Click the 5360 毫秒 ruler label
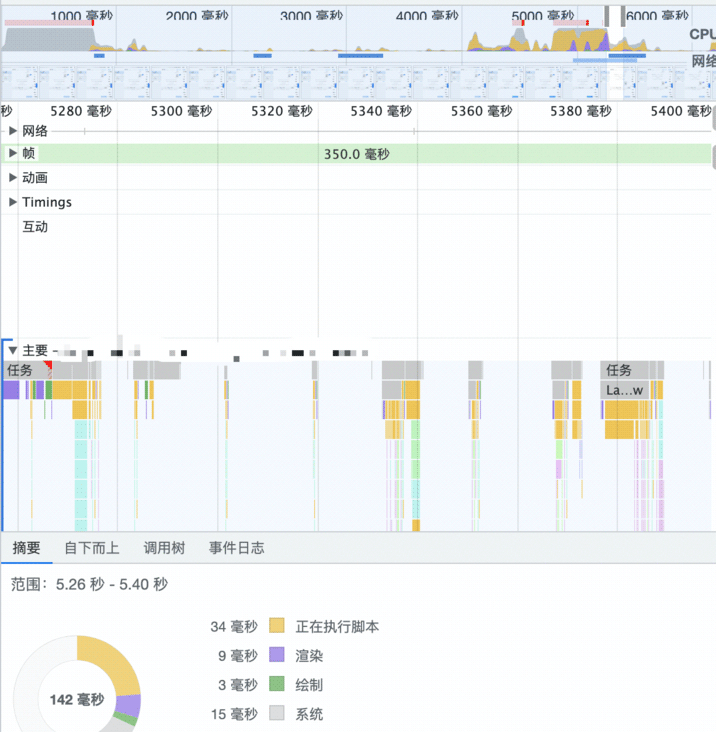716x732 pixels. click(481, 111)
